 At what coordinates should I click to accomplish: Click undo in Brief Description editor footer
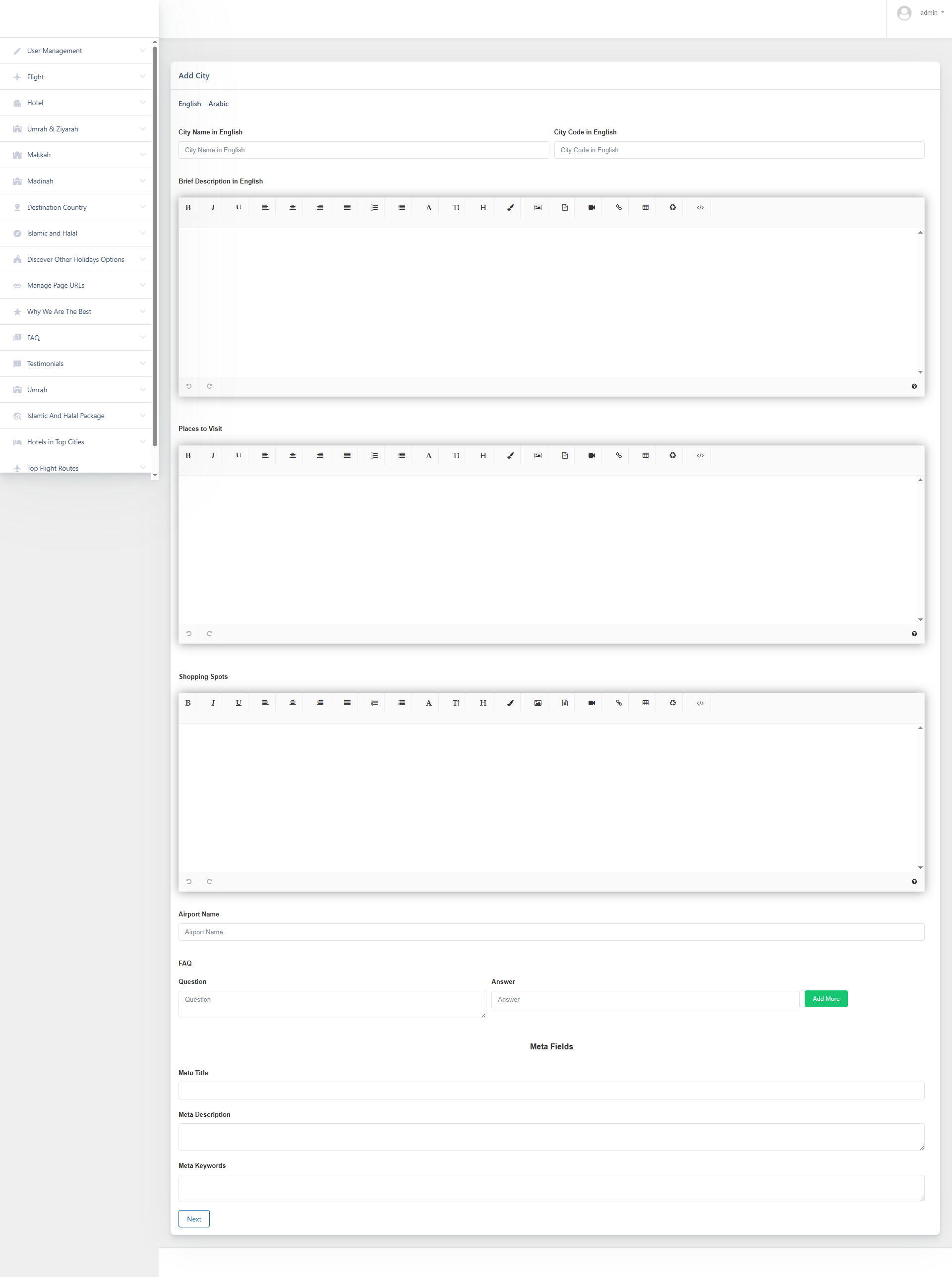(x=188, y=386)
